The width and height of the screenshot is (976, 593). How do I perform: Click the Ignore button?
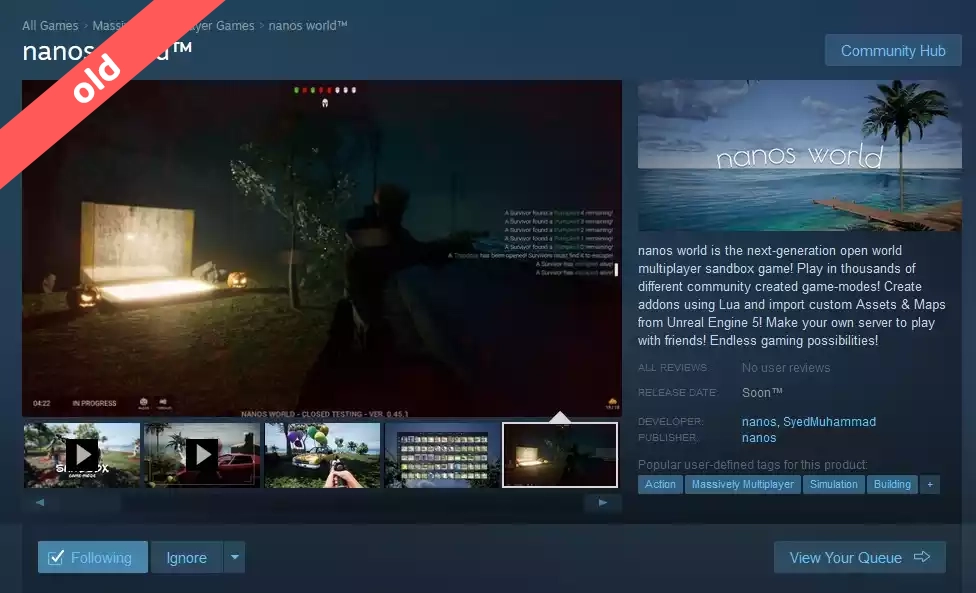point(187,557)
